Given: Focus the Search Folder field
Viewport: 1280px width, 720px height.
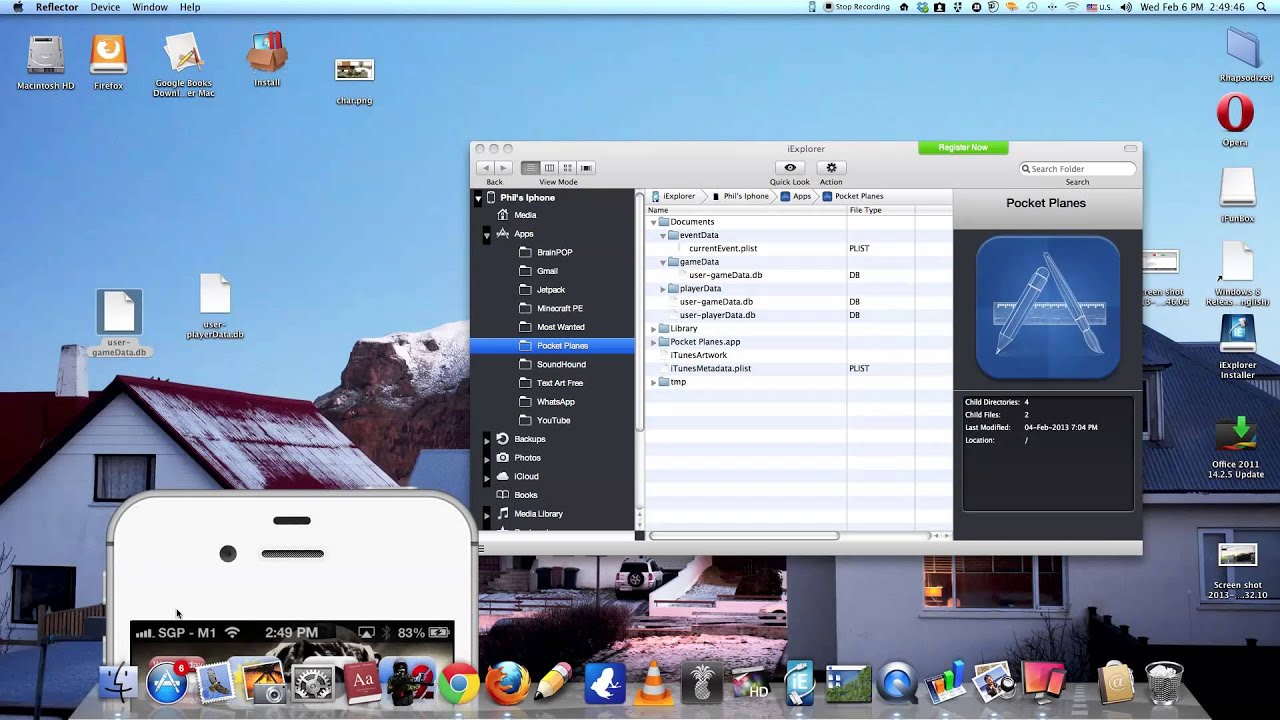Looking at the screenshot, I should (x=1078, y=169).
